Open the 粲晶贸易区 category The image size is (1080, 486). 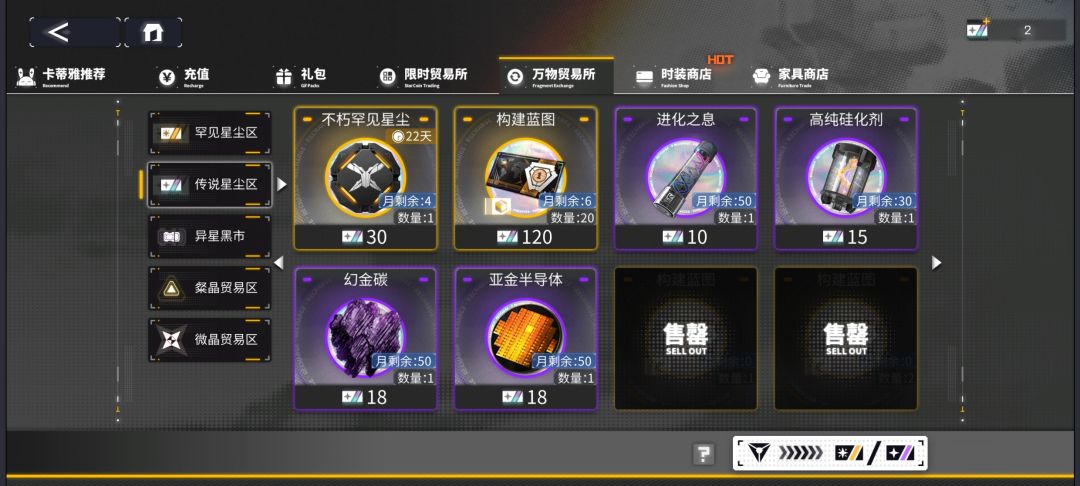pos(209,288)
